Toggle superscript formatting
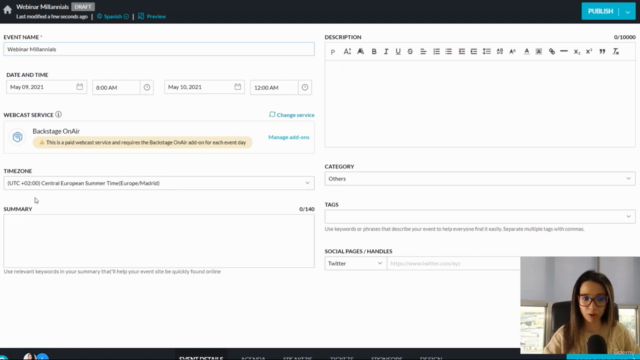The height and width of the screenshot is (360, 640). (x=589, y=51)
